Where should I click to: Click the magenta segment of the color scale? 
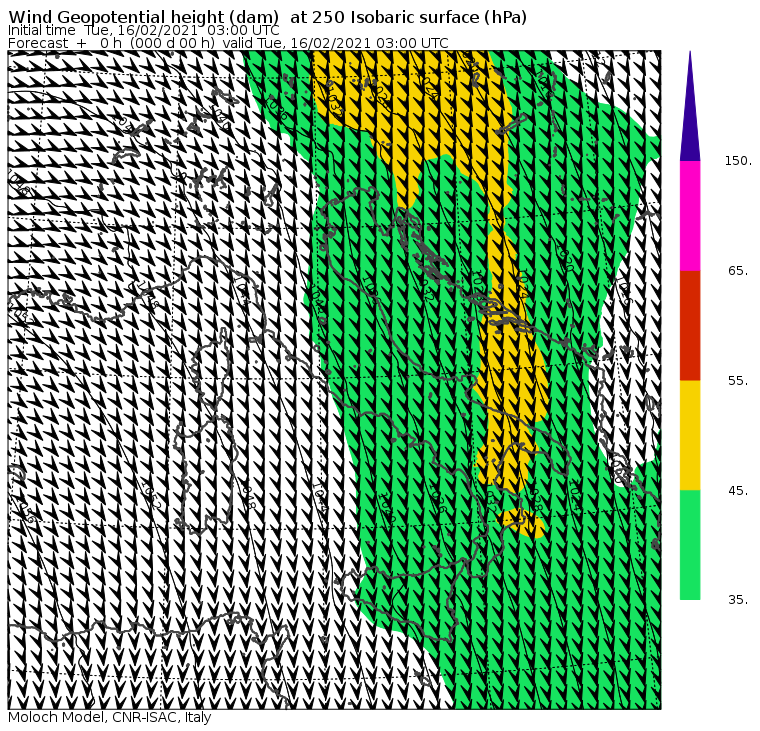coord(690,216)
